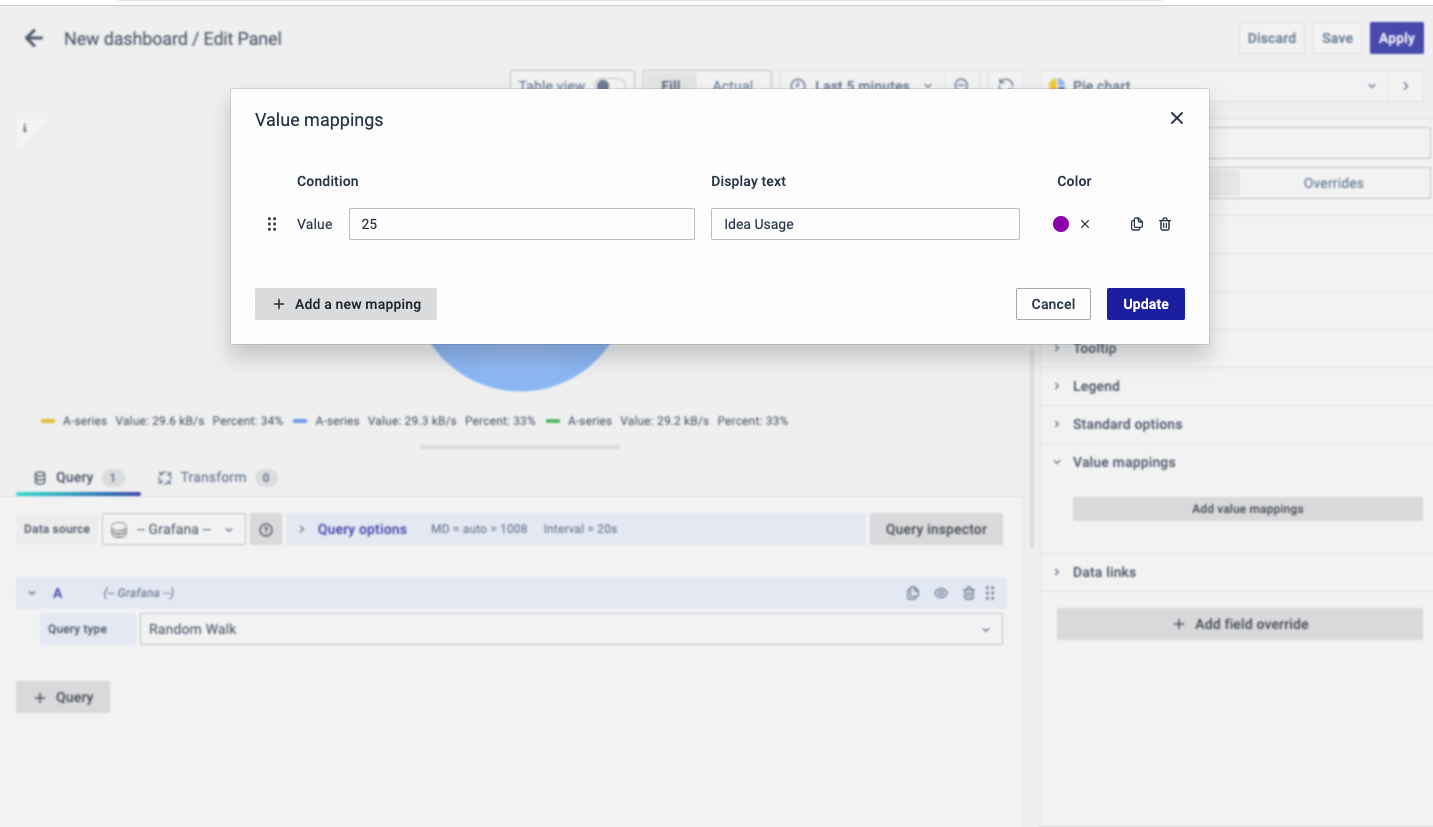Screen dimensions: 1433x827
Task: Open the Data source dropdown
Action: 174,530
